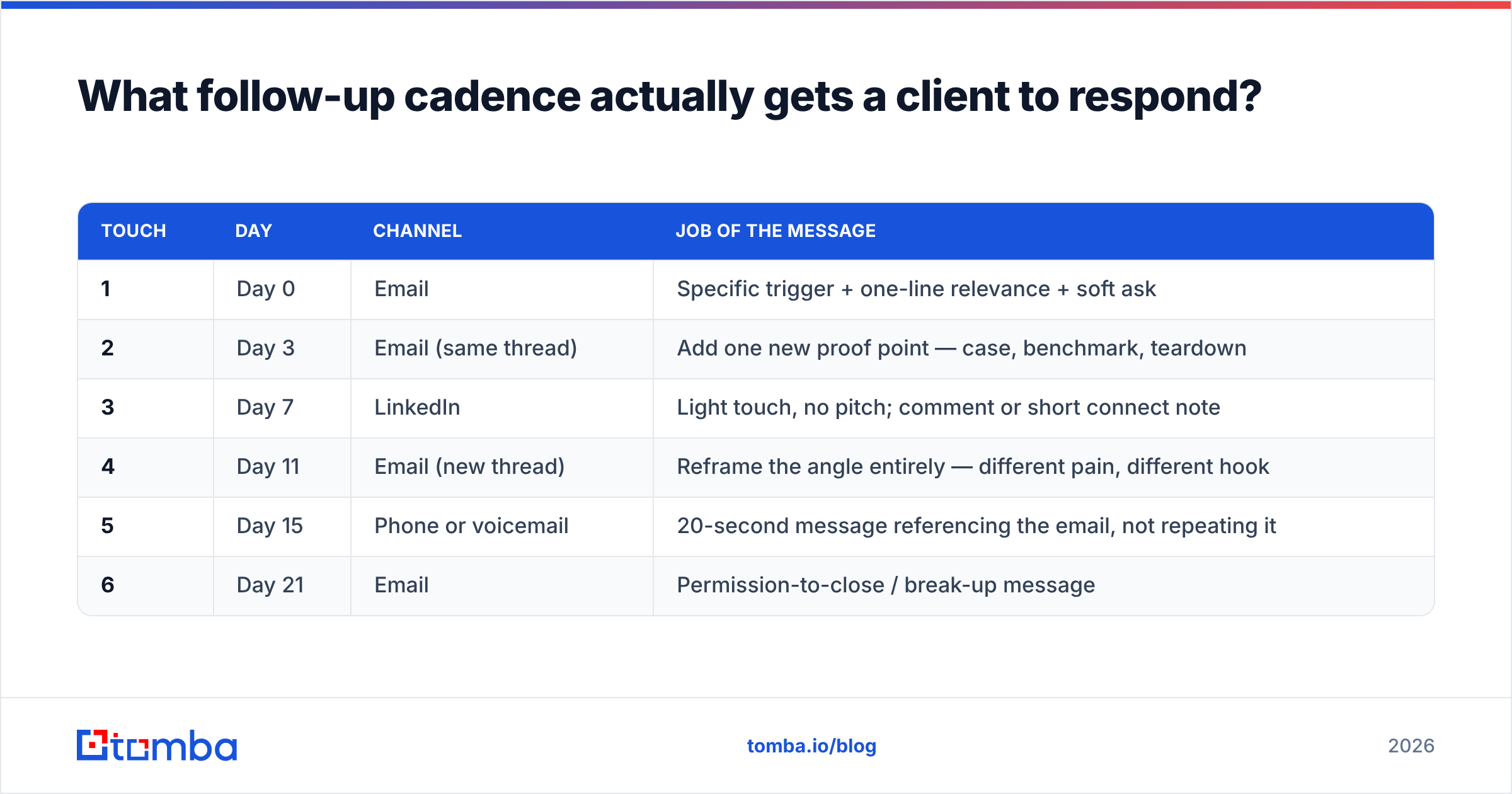Click the 2026 year label
The height and width of the screenshot is (794, 1512).
[1411, 746]
